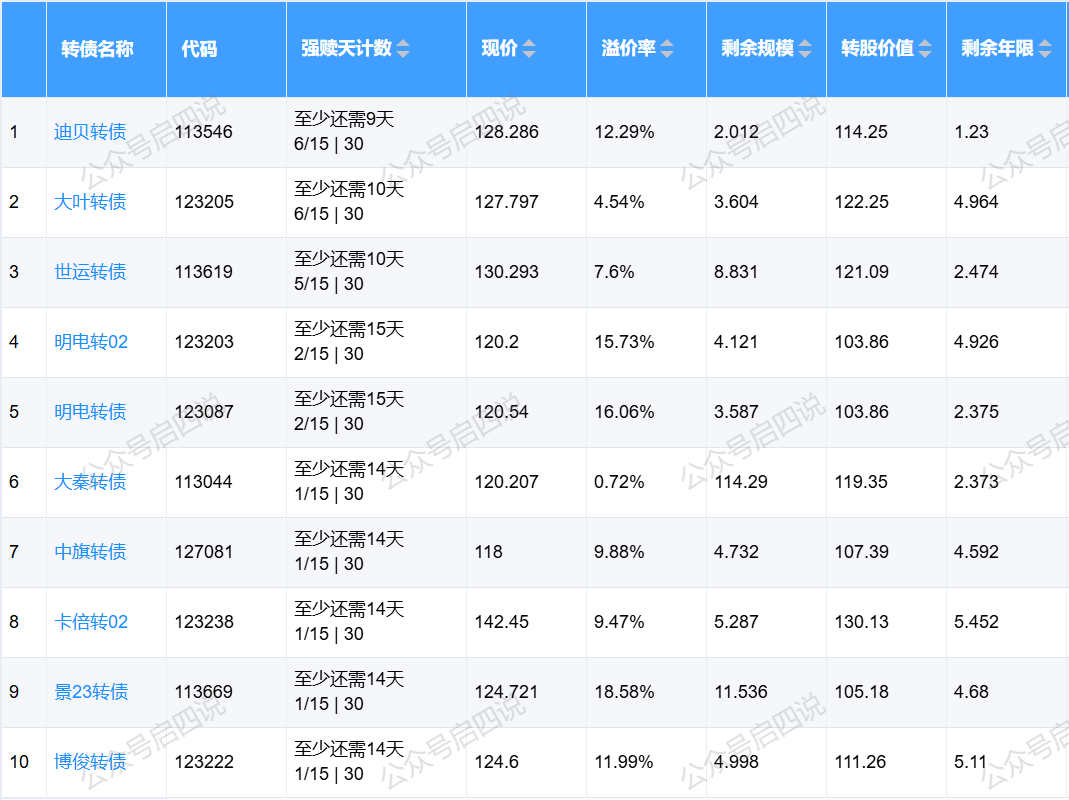Click the 世运转债 bond name

[x=90, y=272]
